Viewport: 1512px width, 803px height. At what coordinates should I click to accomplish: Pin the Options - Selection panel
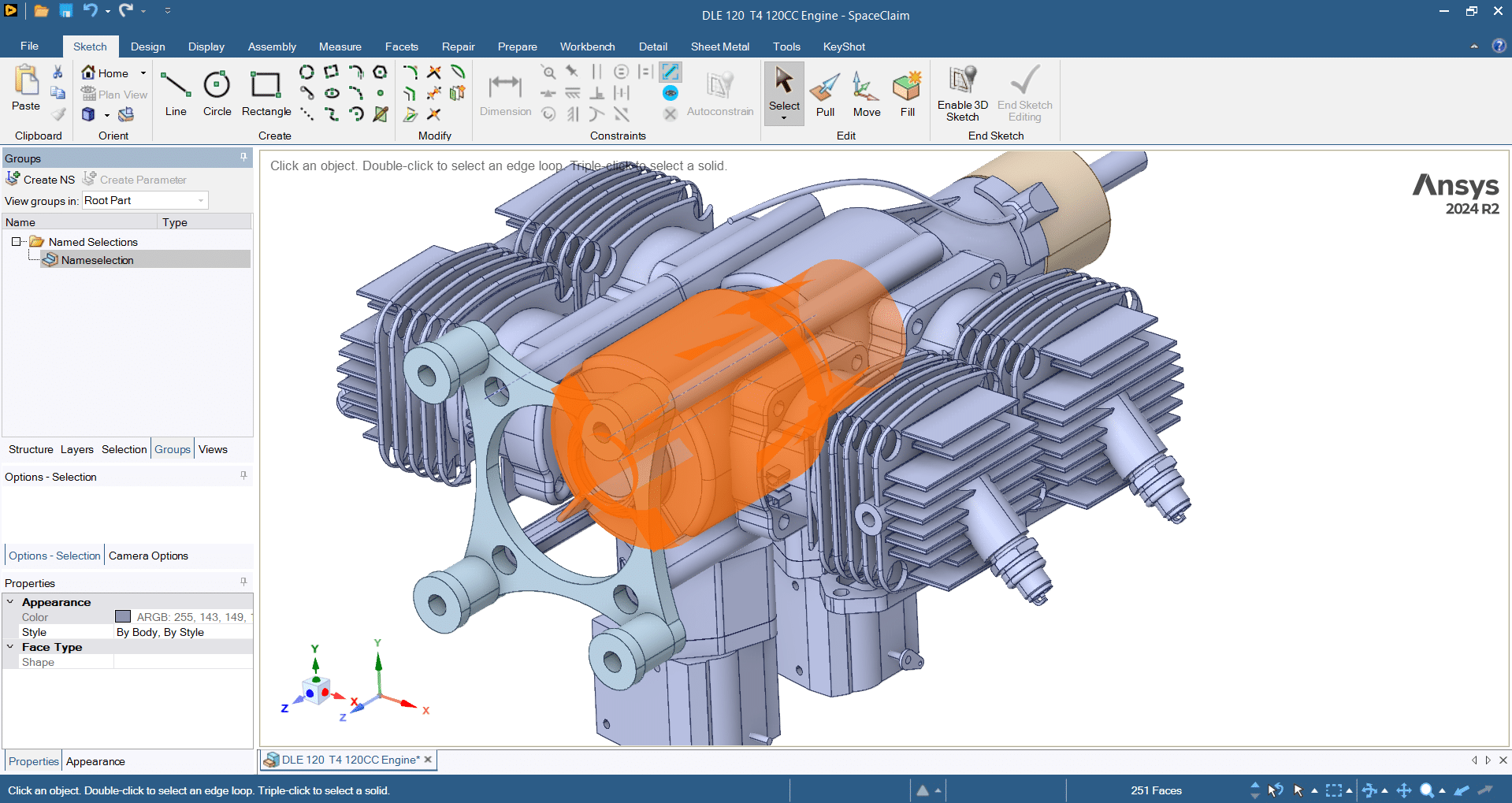(243, 476)
